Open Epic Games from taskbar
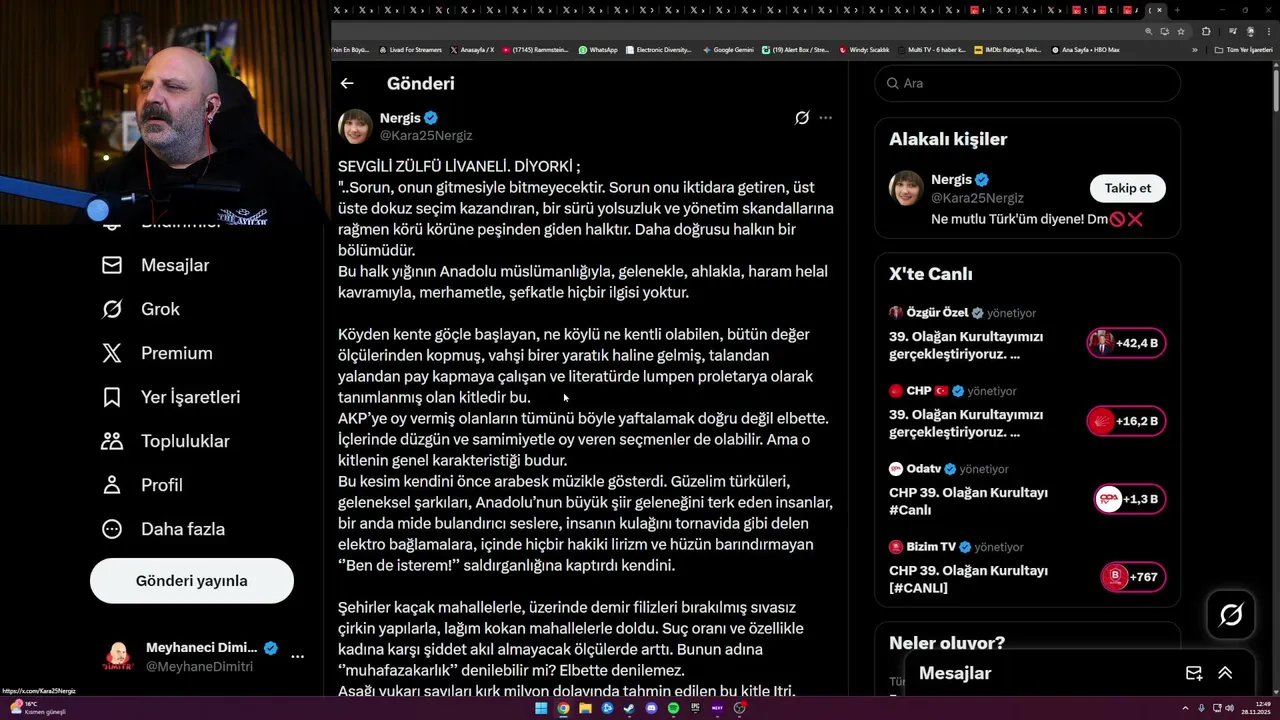The height and width of the screenshot is (720, 1280). pos(695,708)
